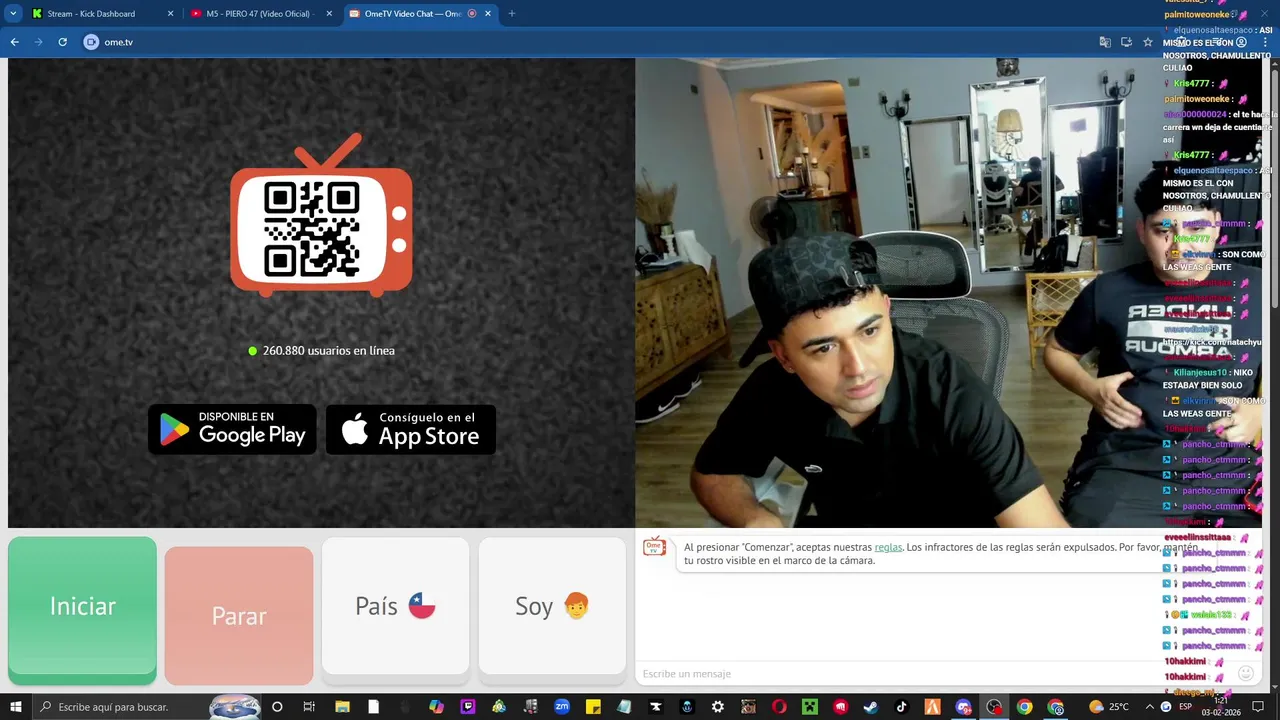1280x720 pixels.
Task: Open a new browser tab
Action: point(512,14)
